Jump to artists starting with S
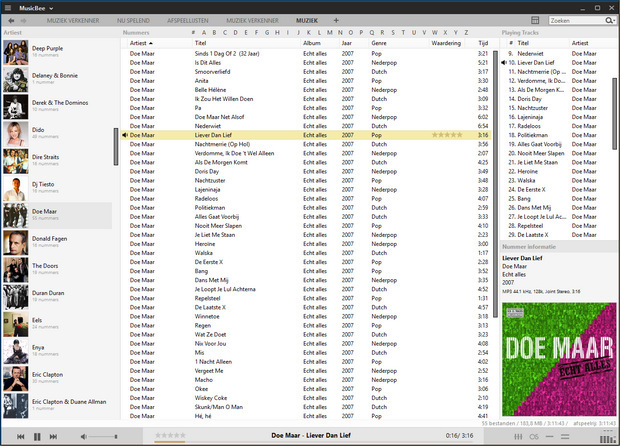Screen dimensions: 620x446 (393, 32)
